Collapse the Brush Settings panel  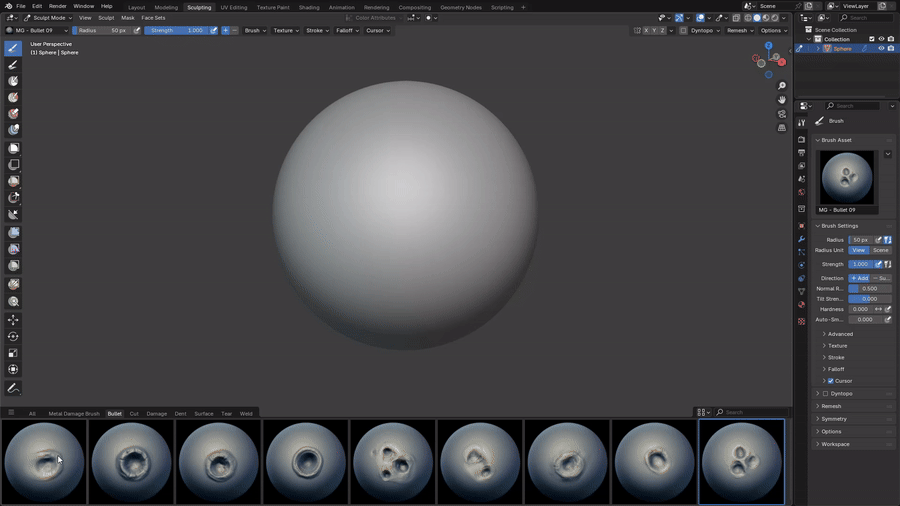click(839, 226)
